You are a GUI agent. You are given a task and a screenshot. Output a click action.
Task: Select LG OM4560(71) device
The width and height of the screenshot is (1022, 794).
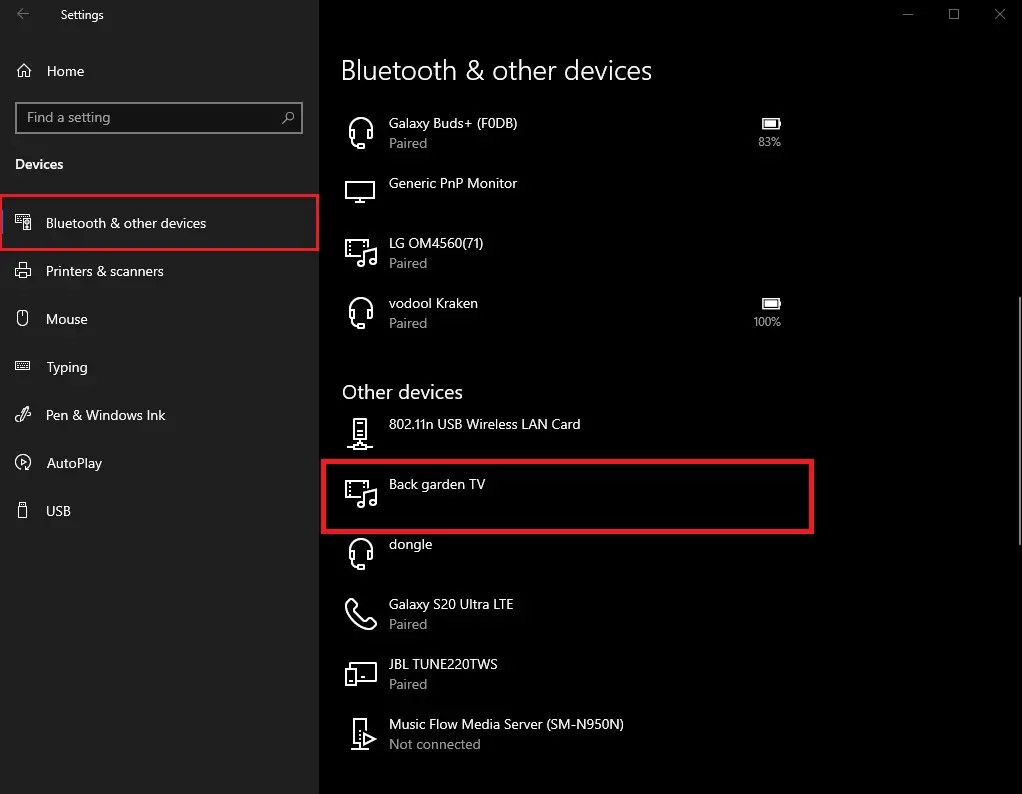(x=567, y=253)
